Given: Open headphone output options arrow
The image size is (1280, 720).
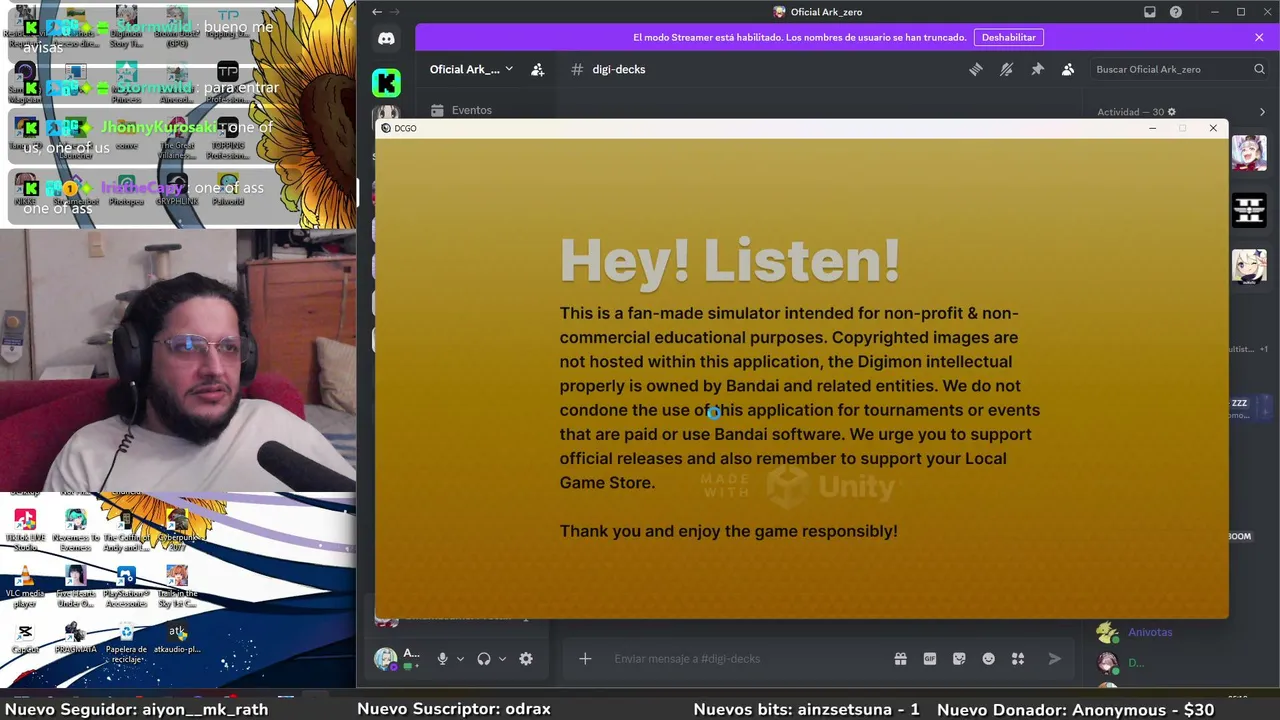Looking at the screenshot, I should click(502, 659).
